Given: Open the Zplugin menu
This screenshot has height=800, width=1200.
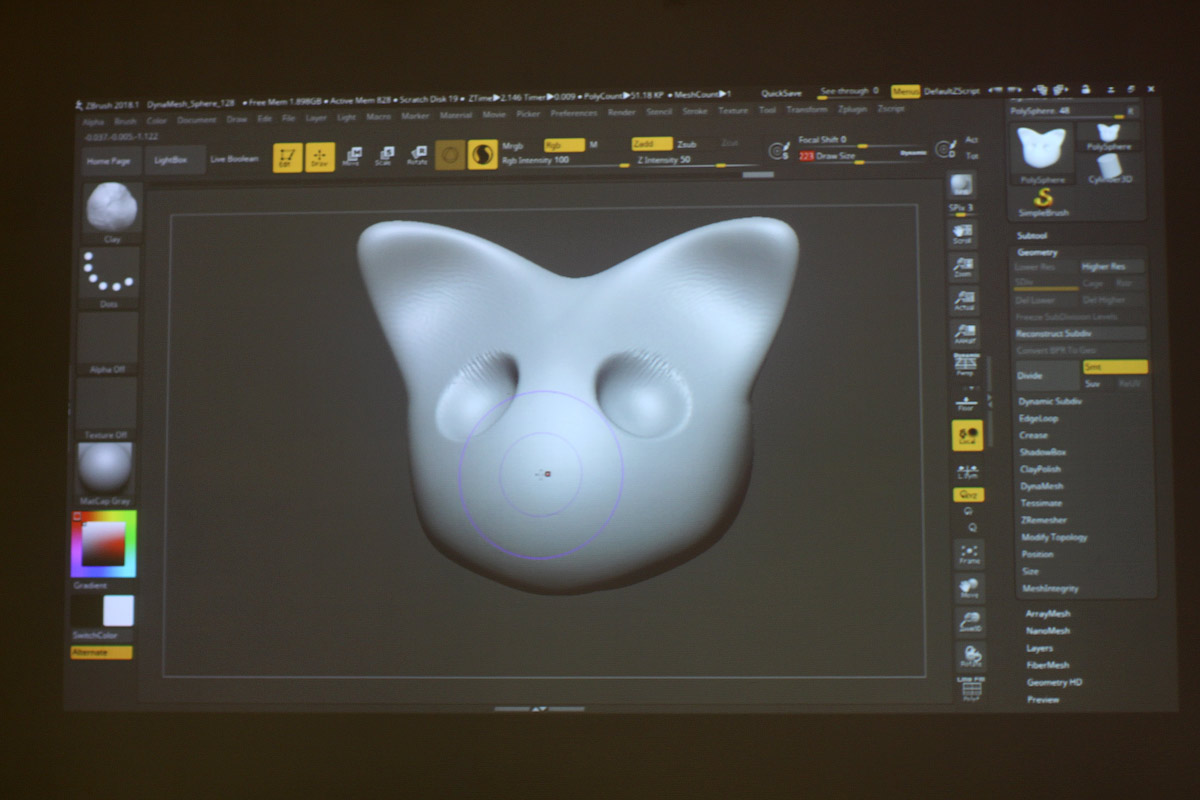Looking at the screenshot, I should 852,109.
